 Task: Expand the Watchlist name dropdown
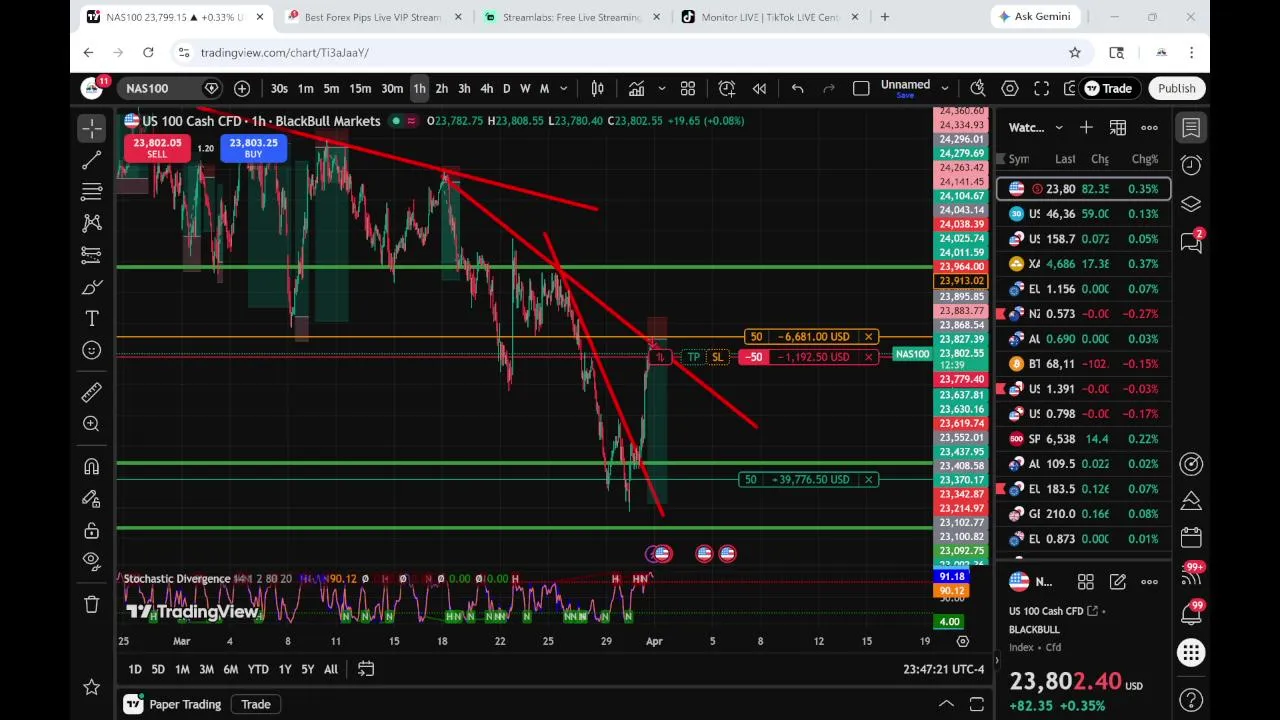[x=1058, y=128]
